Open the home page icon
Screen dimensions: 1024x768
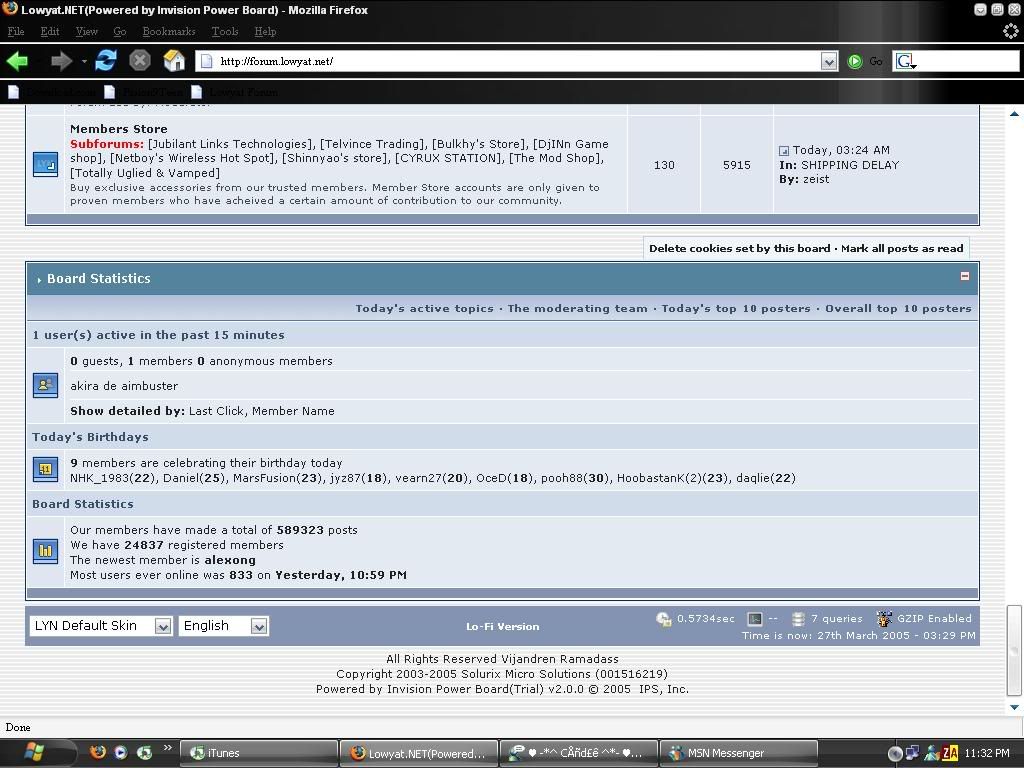click(174, 61)
